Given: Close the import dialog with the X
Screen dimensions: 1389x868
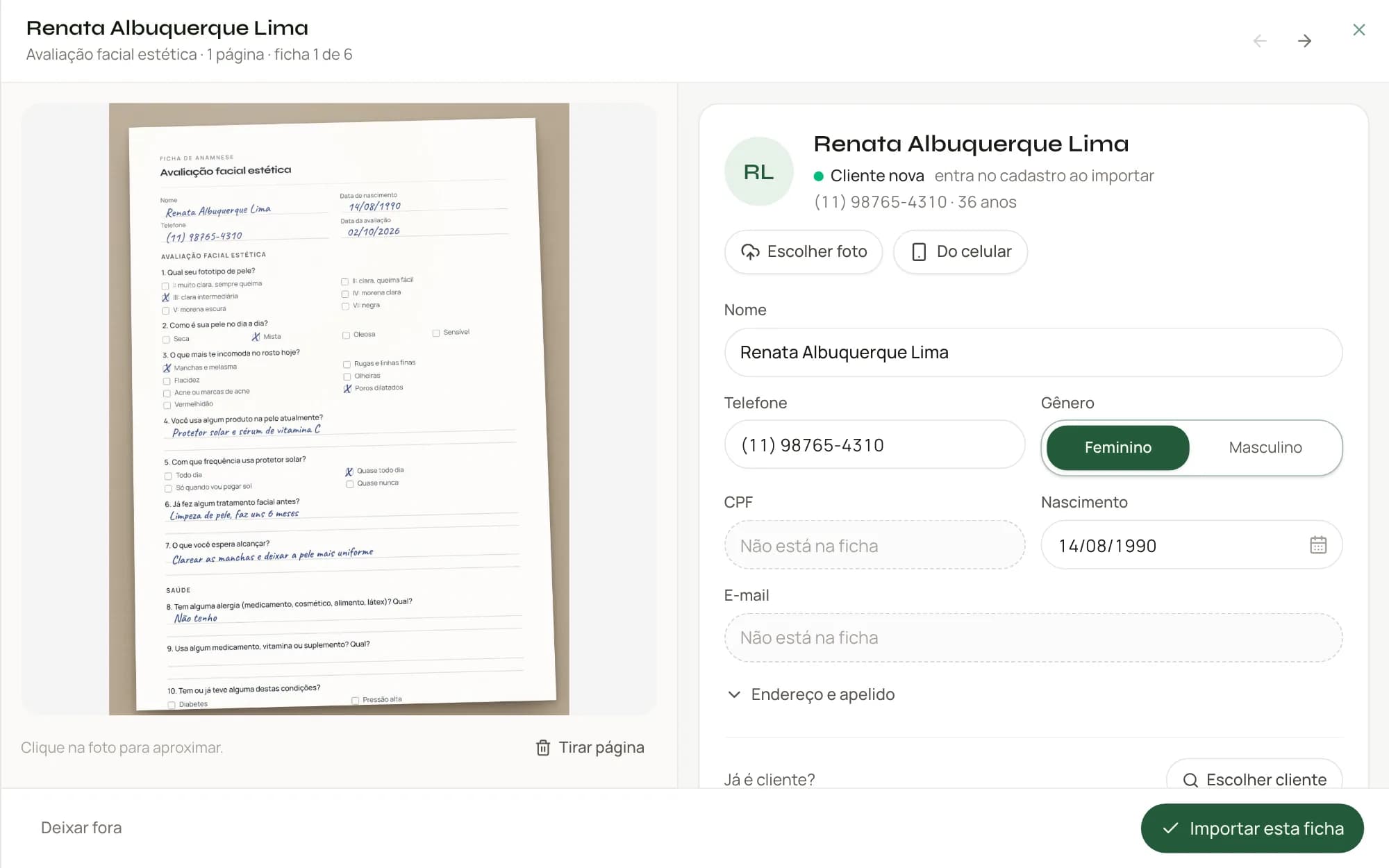Looking at the screenshot, I should pos(1359,30).
